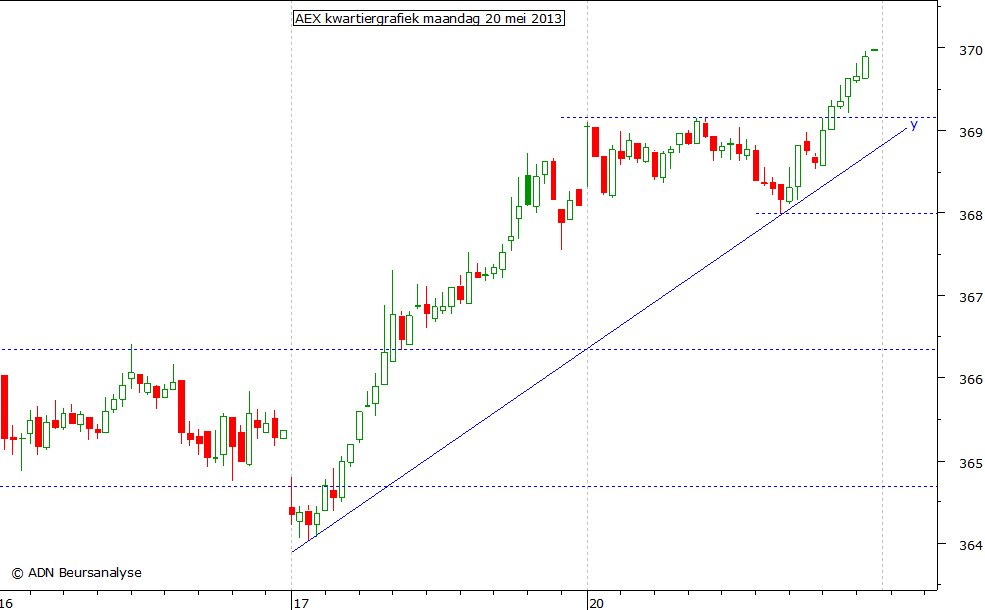Viewport: 985px width, 610px height.
Task: Click the blue trendline label y
Action: pos(914,124)
